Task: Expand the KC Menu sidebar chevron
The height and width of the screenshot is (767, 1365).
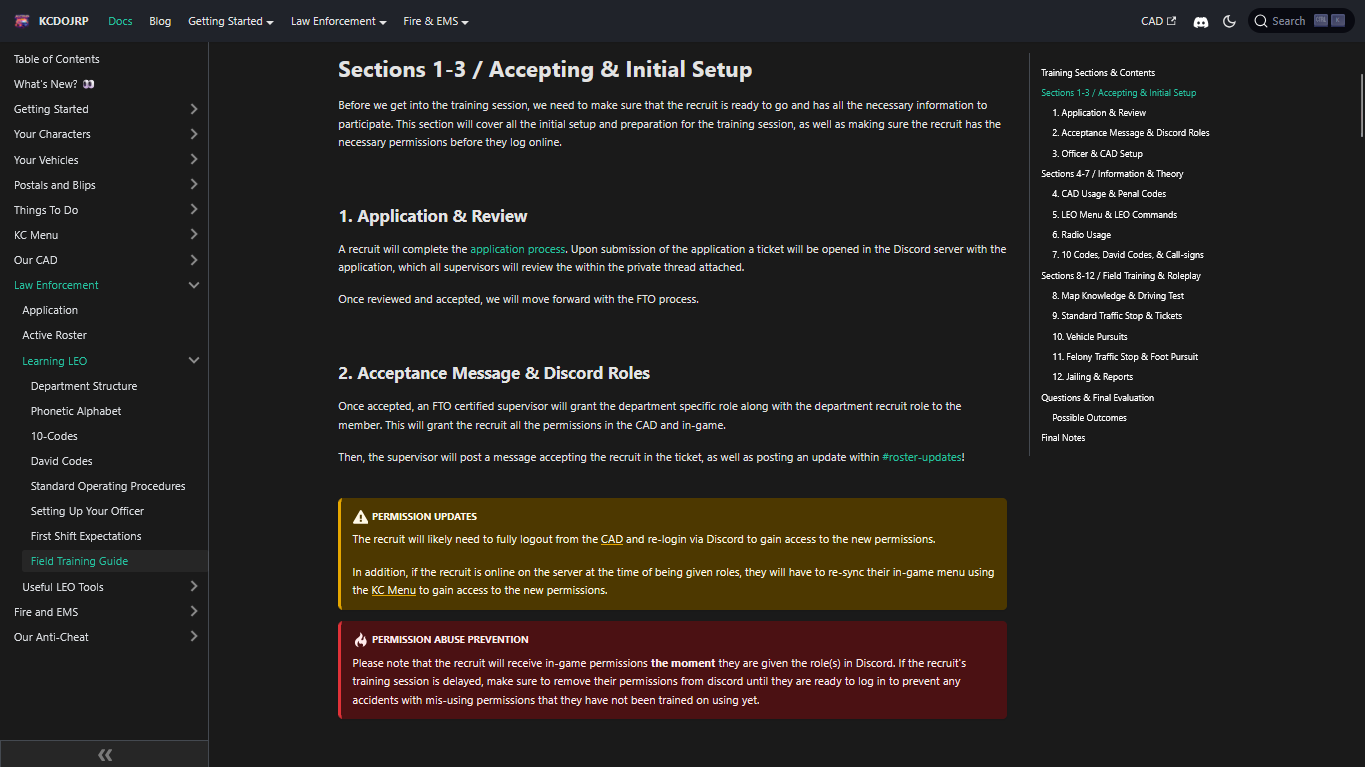Action: click(x=194, y=235)
